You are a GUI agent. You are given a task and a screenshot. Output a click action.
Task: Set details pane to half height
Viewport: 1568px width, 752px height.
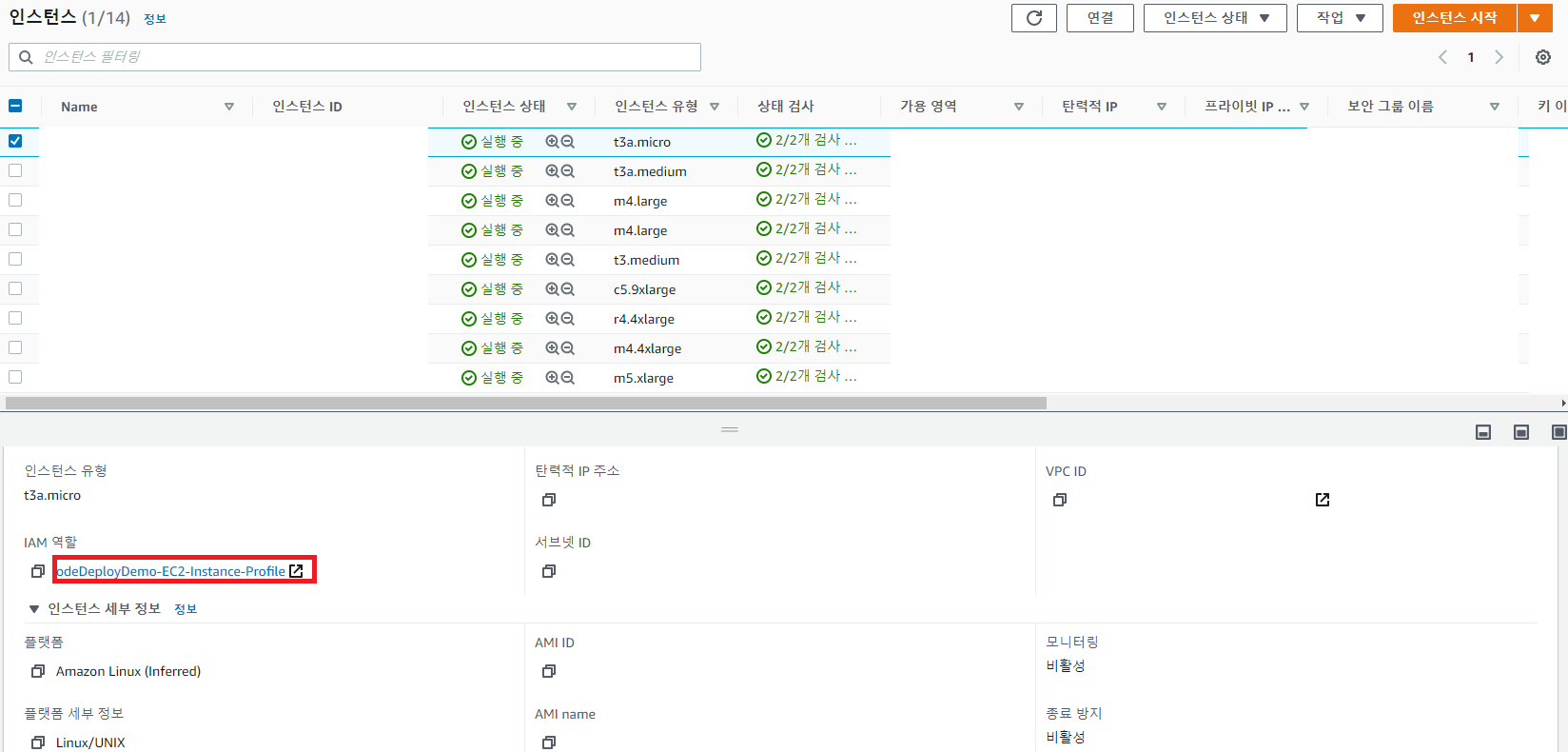1521,432
